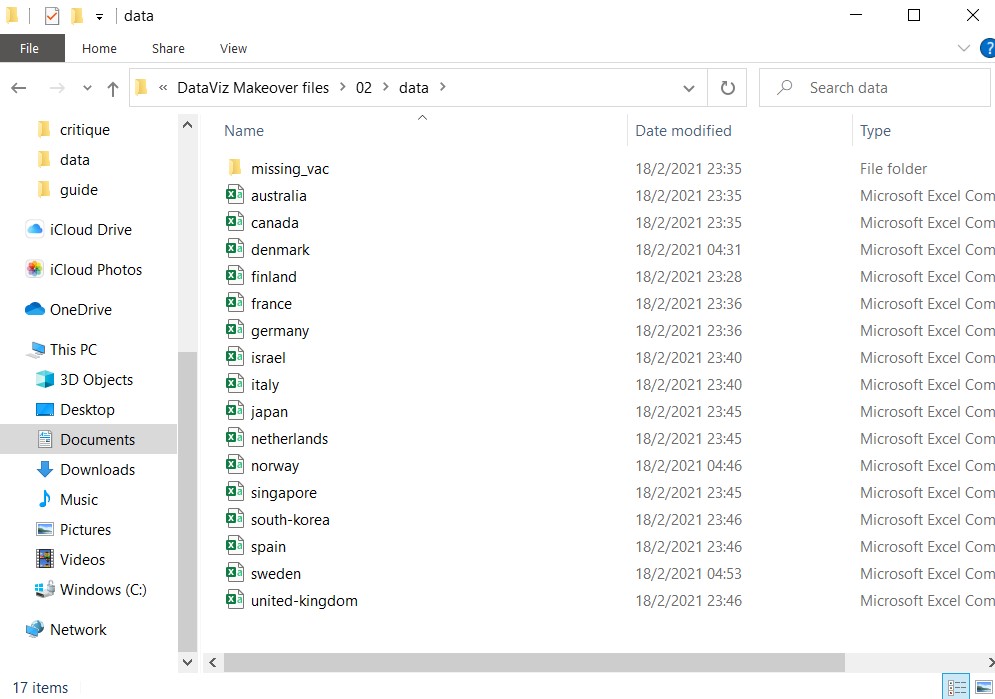Click the Properties quick access checkmark icon
The height and width of the screenshot is (699, 995).
pyautogui.click(x=52, y=16)
